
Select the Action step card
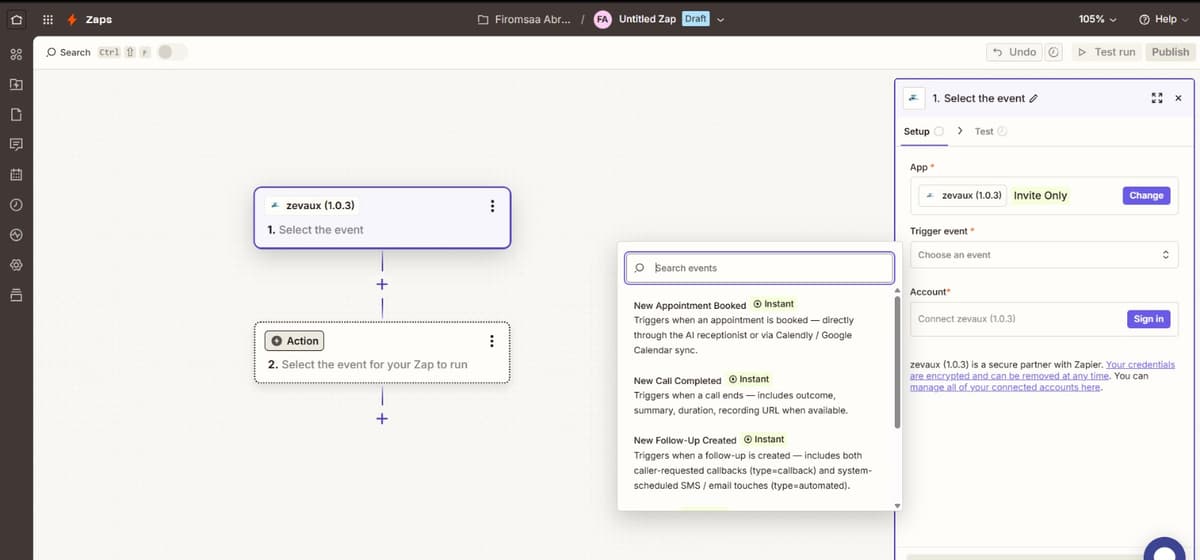[x=382, y=352]
